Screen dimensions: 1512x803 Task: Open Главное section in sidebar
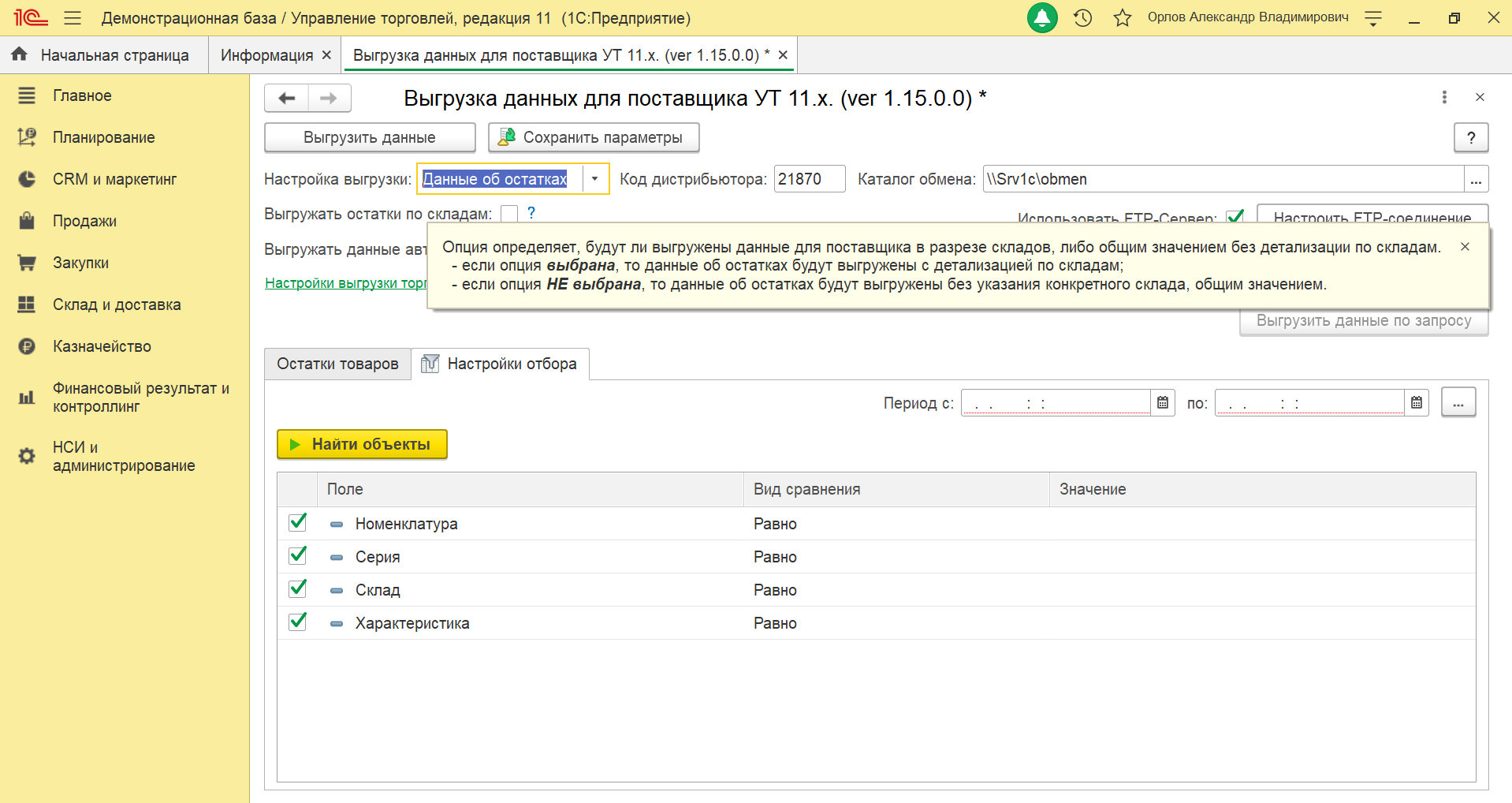(x=82, y=95)
